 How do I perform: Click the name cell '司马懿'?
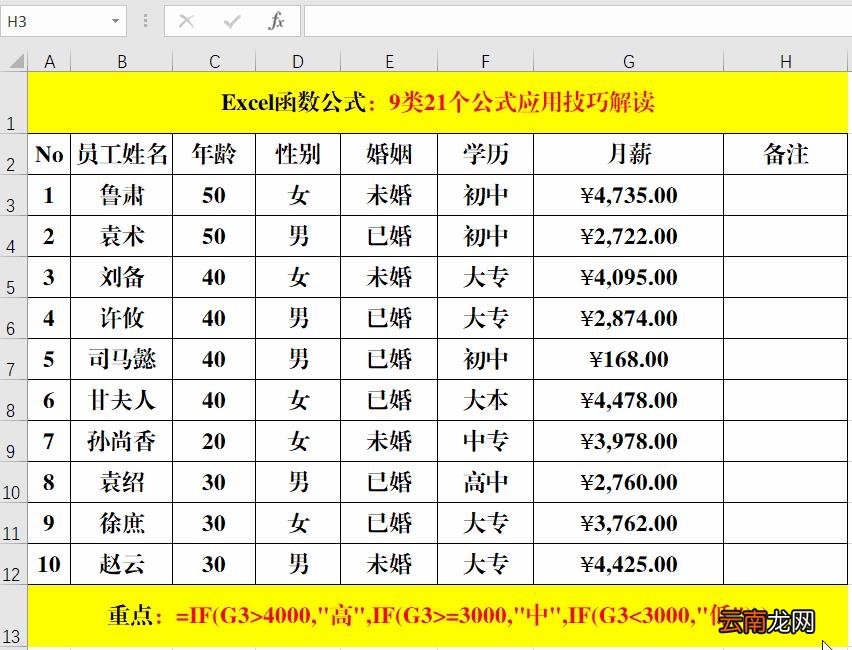click(x=122, y=359)
